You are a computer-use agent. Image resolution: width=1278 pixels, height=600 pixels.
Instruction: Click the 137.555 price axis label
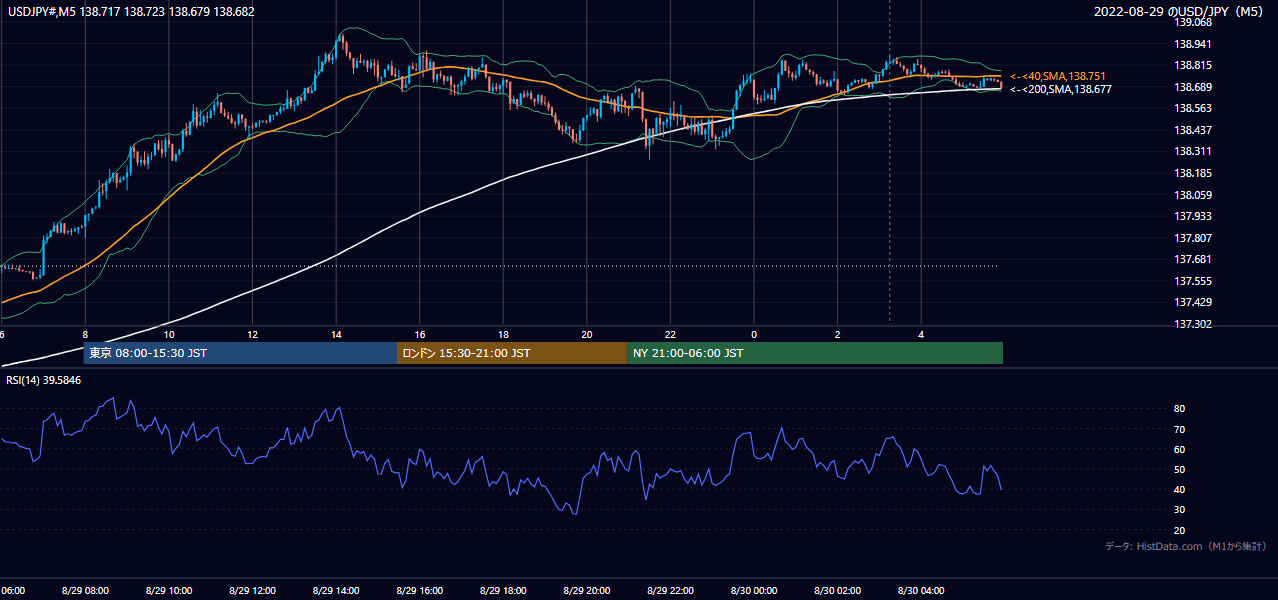tap(1192, 281)
